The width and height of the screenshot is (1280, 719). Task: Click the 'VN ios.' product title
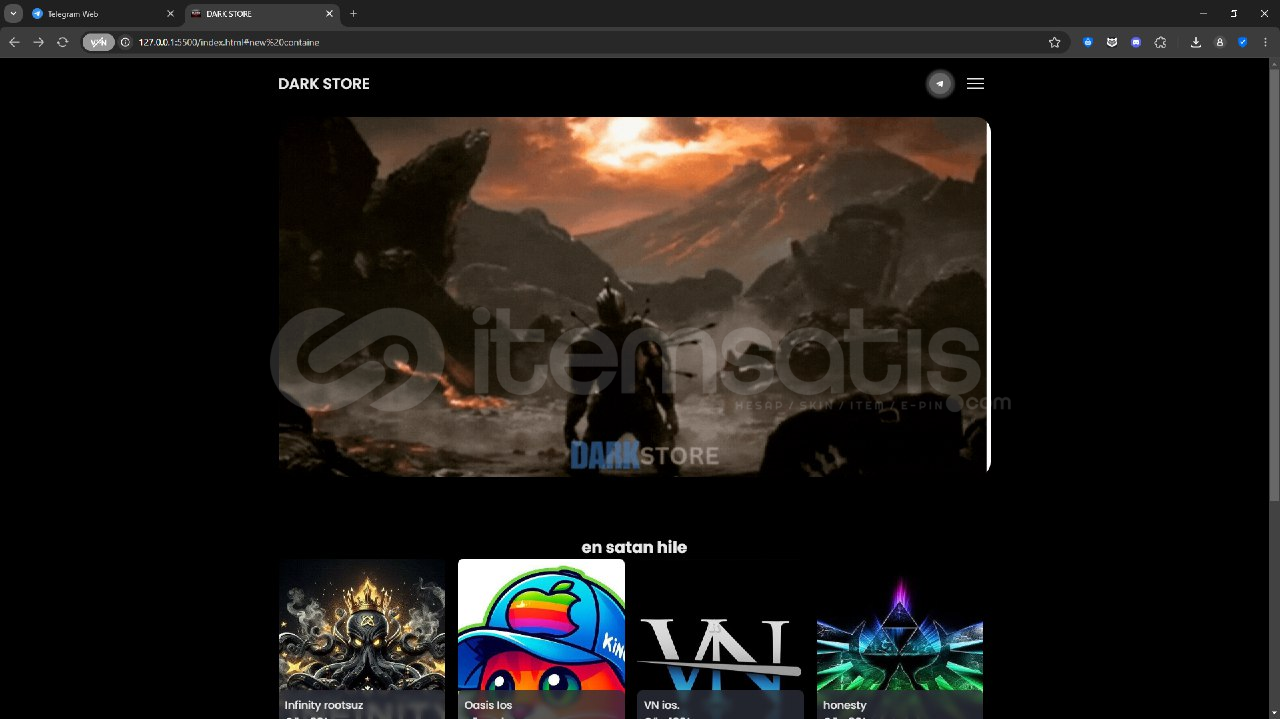pos(662,705)
